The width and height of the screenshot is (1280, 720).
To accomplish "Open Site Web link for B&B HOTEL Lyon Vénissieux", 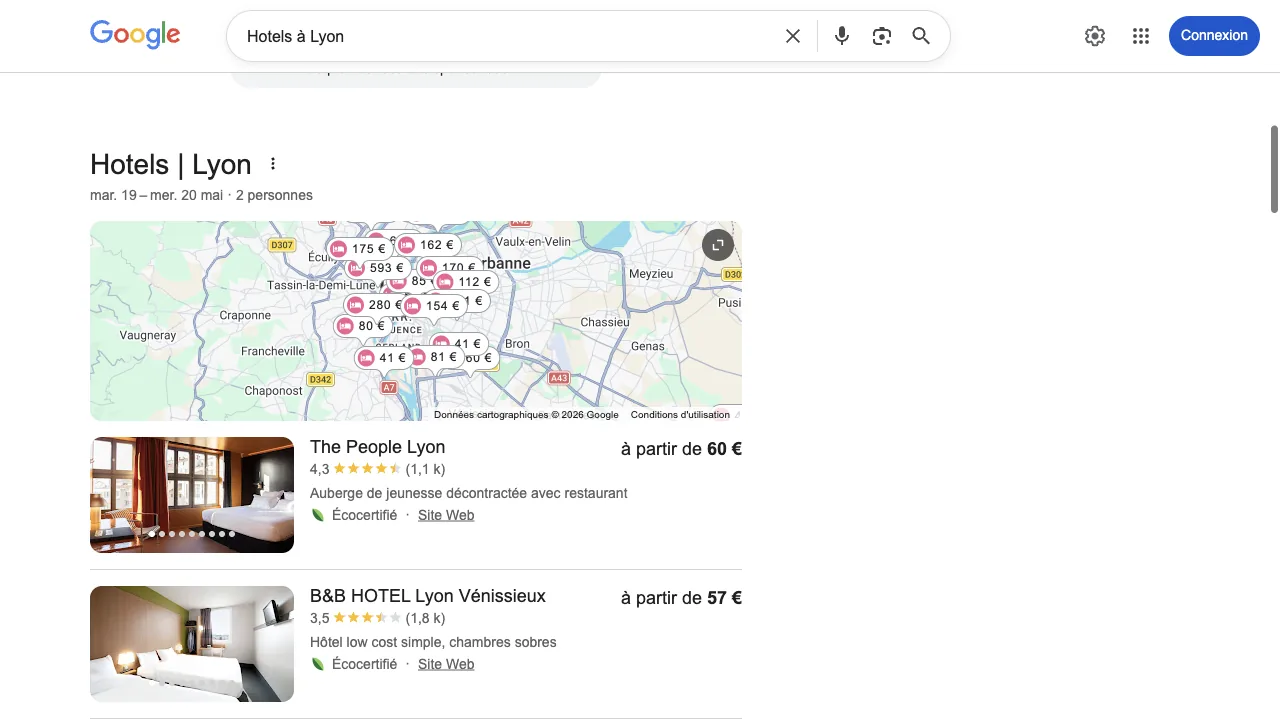I will [446, 664].
